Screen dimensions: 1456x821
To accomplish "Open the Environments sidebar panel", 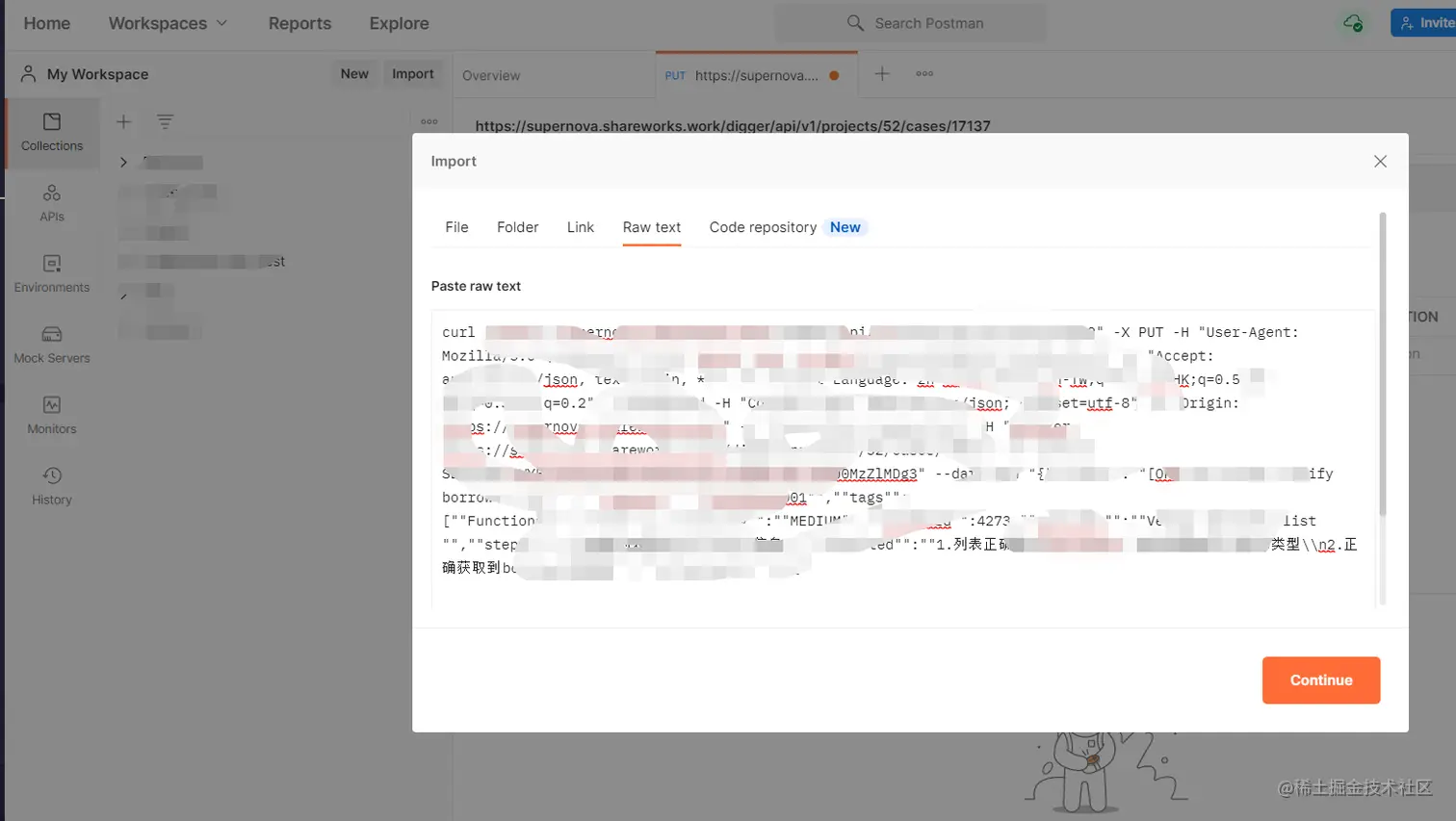I will click(52, 274).
